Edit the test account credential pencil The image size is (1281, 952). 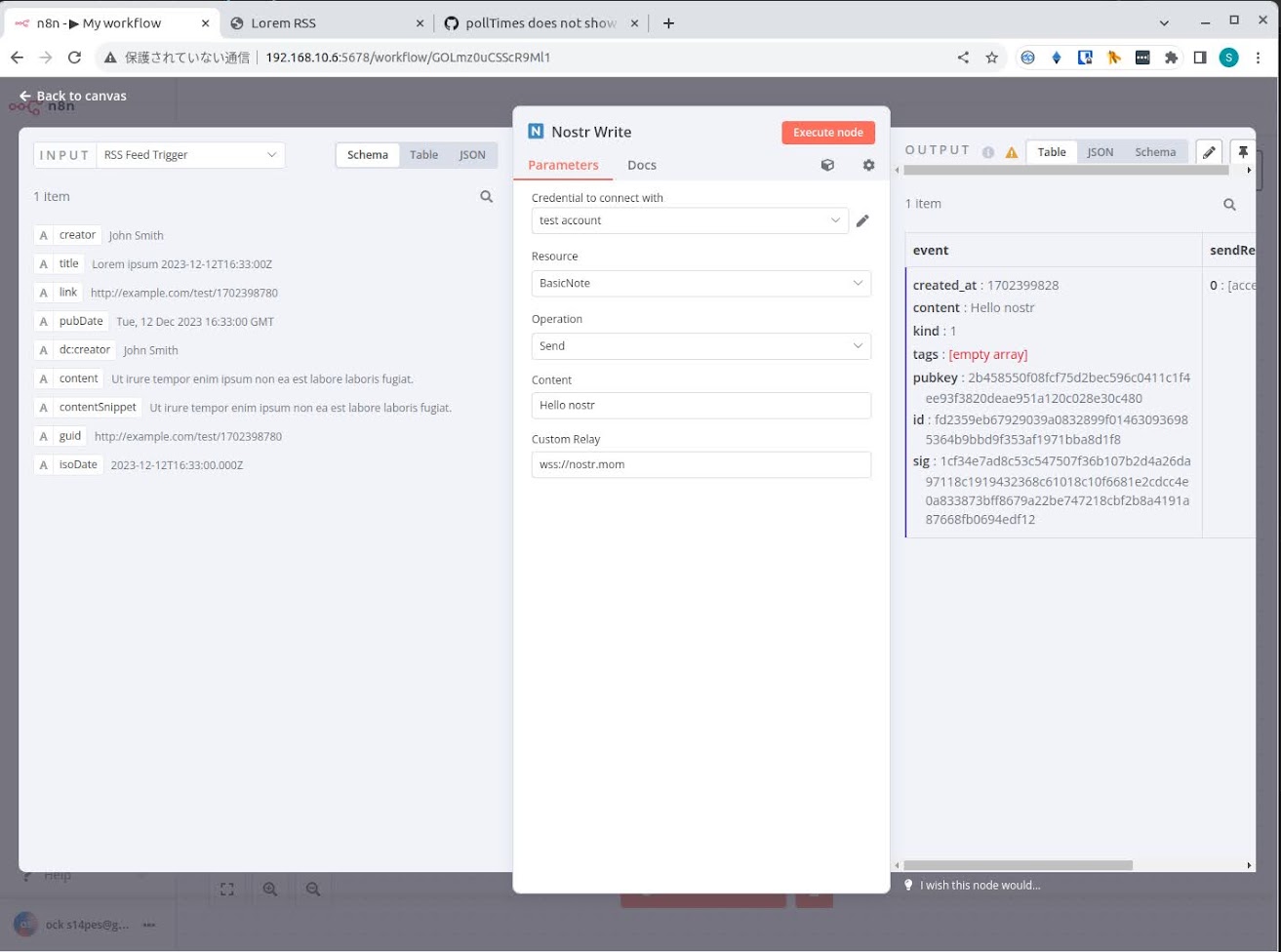tap(862, 221)
